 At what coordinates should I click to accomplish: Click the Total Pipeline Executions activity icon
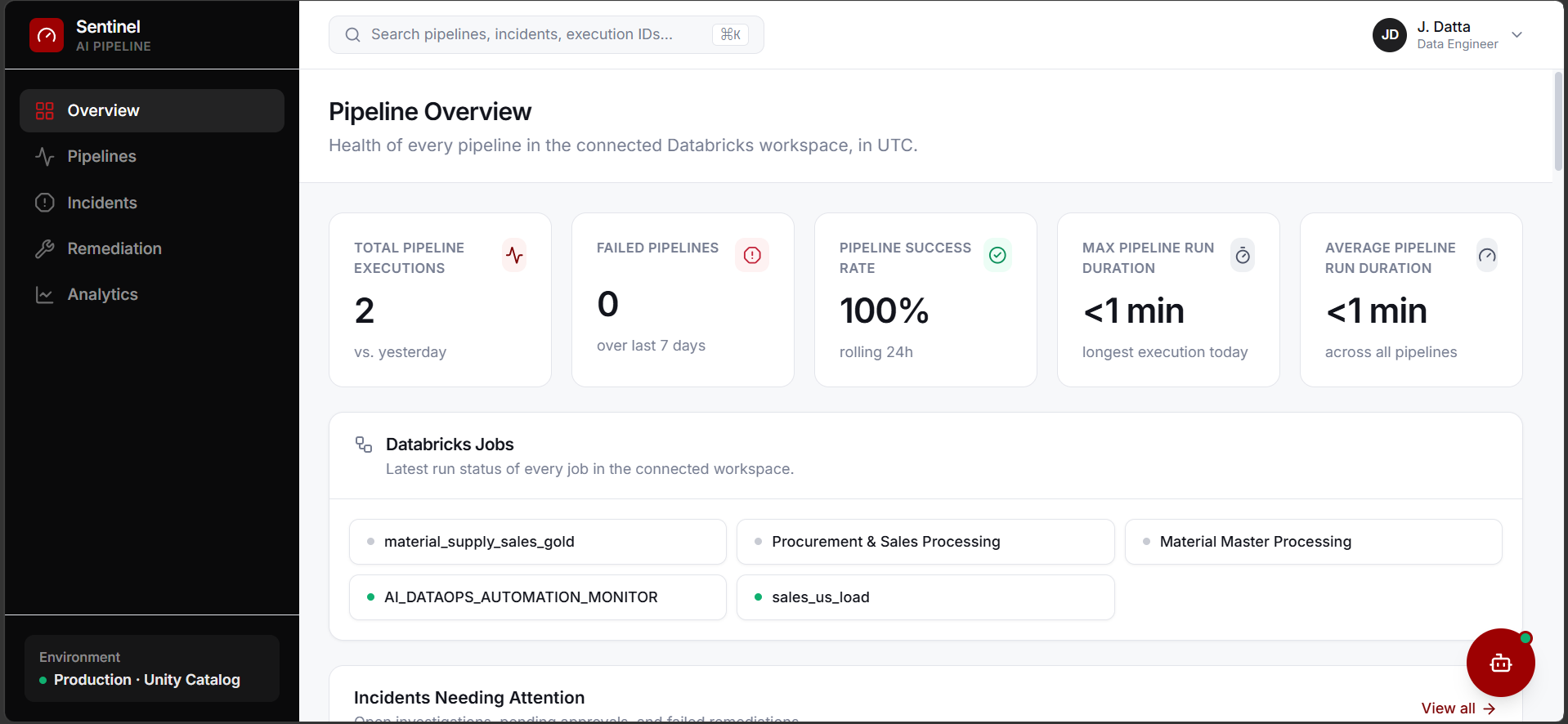click(514, 255)
